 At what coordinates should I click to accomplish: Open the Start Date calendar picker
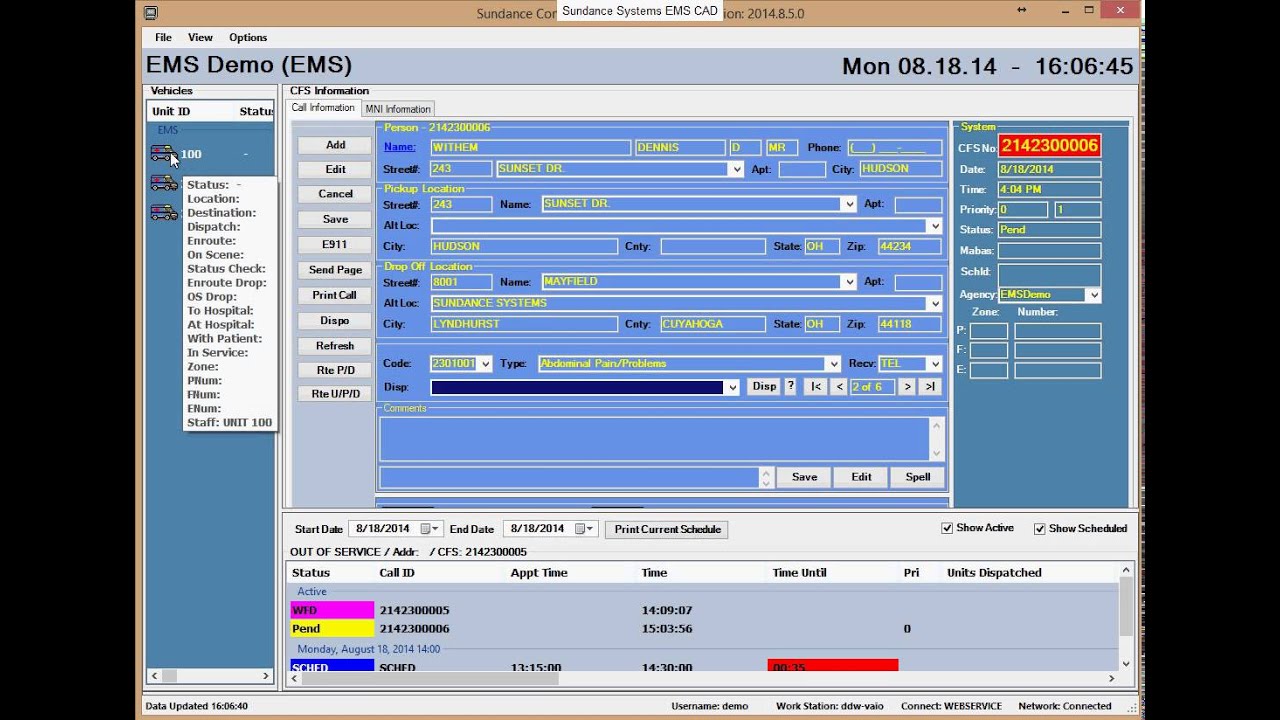pyautogui.click(x=430, y=529)
